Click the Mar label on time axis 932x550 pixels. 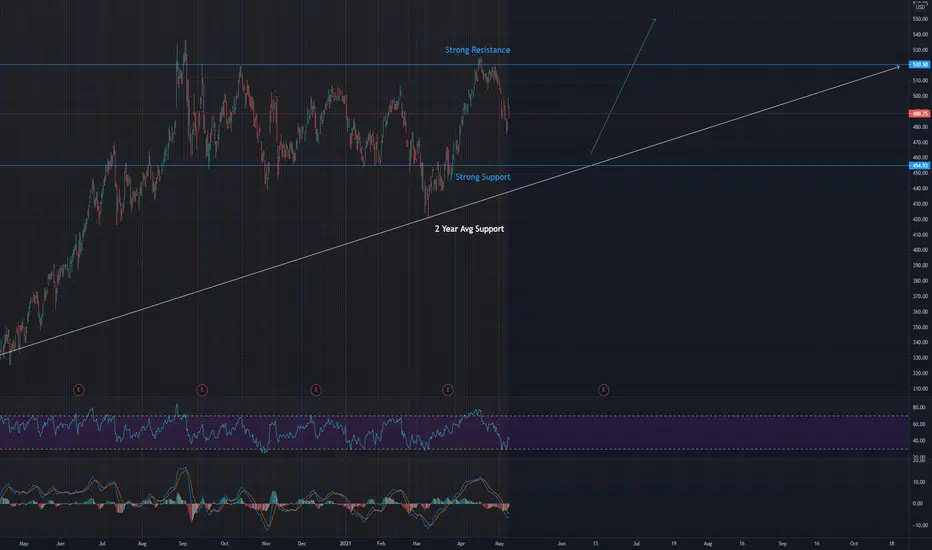tap(417, 543)
